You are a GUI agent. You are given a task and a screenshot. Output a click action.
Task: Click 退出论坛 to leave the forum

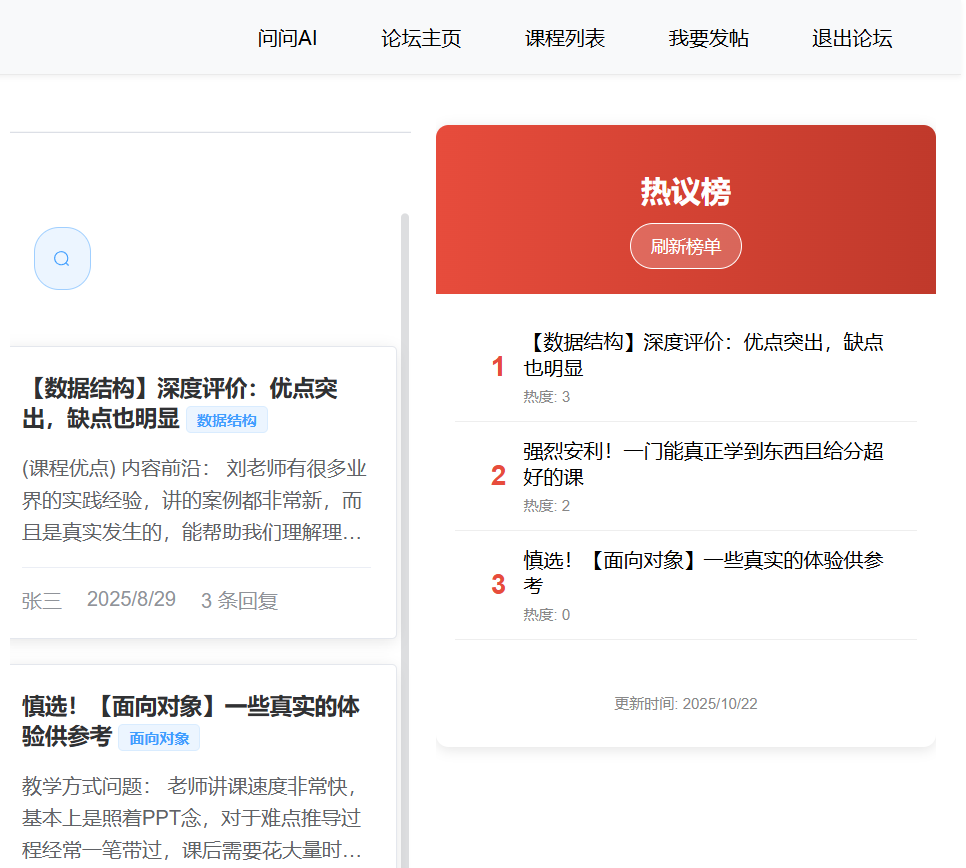point(852,39)
